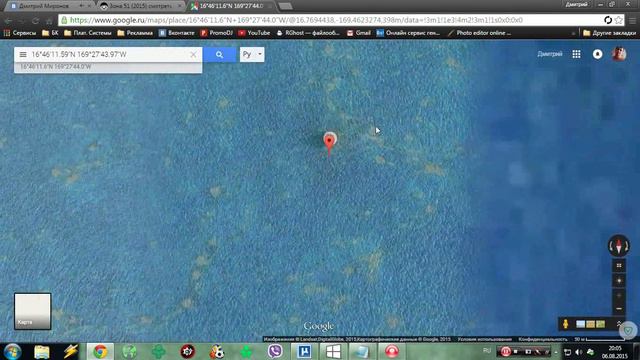
Task: Open the Google apps grid
Action: pos(576,54)
